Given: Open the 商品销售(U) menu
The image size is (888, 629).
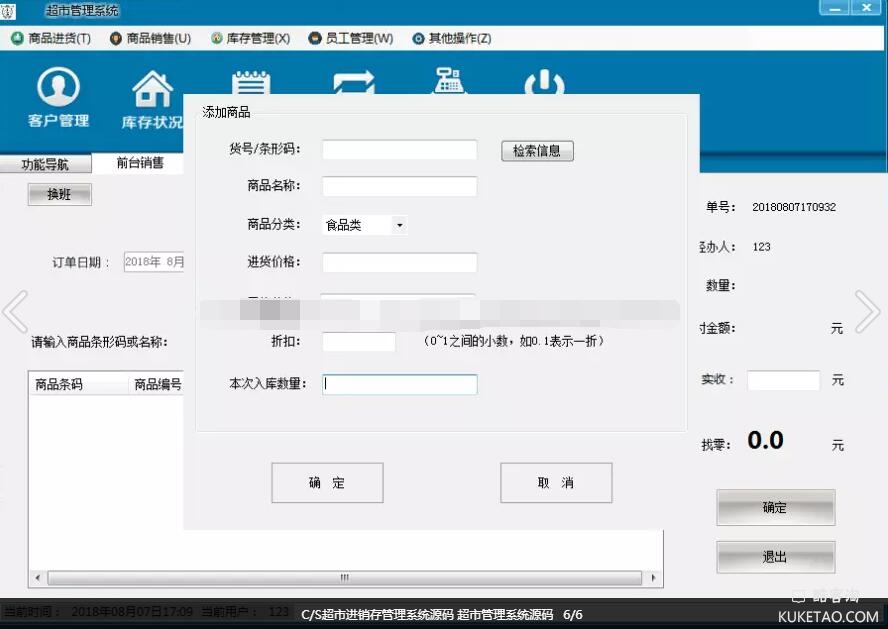Looking at the screenshot, I should click(151, 38).
